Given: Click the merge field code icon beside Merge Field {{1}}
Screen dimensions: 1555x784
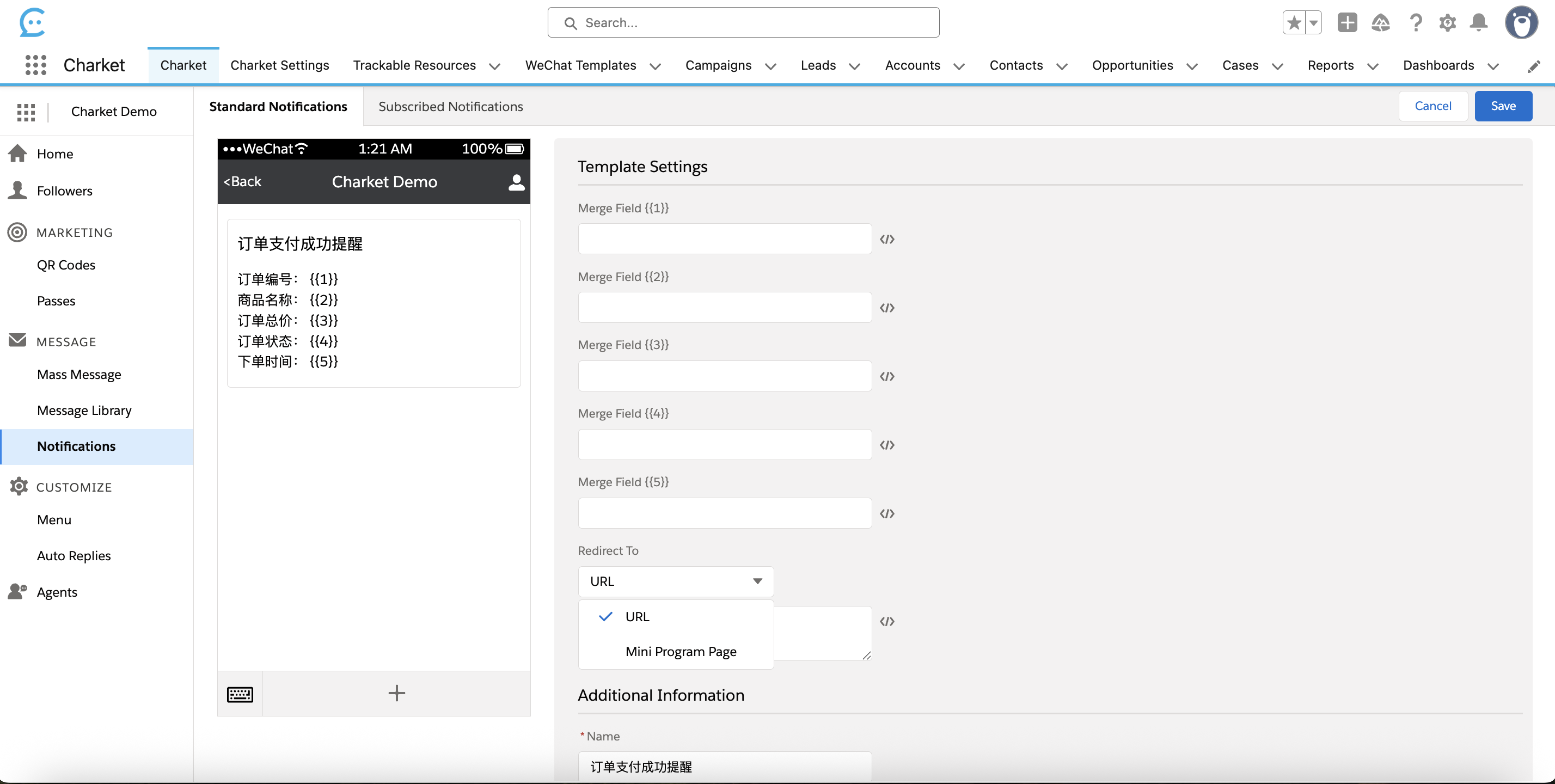Looking at the screenshot, I should click(x=887, y=239).
